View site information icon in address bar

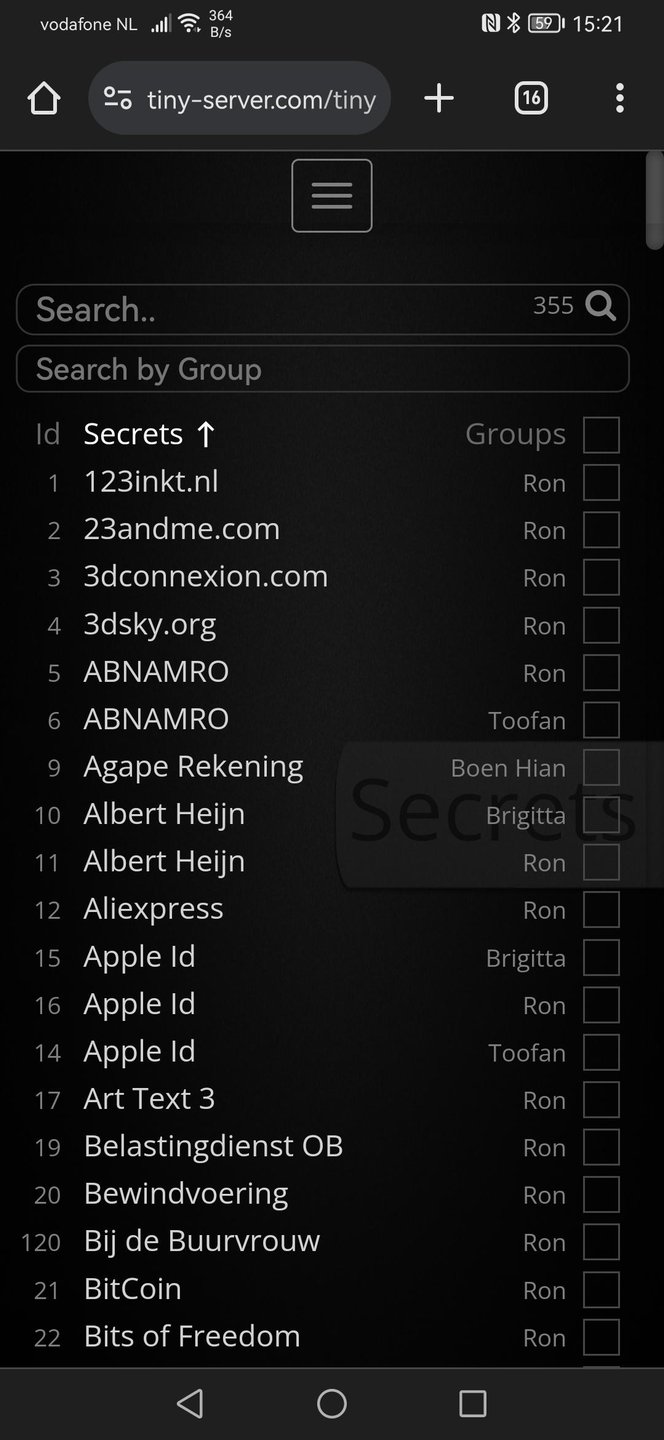pyautogui.click(x=118, y=98)
